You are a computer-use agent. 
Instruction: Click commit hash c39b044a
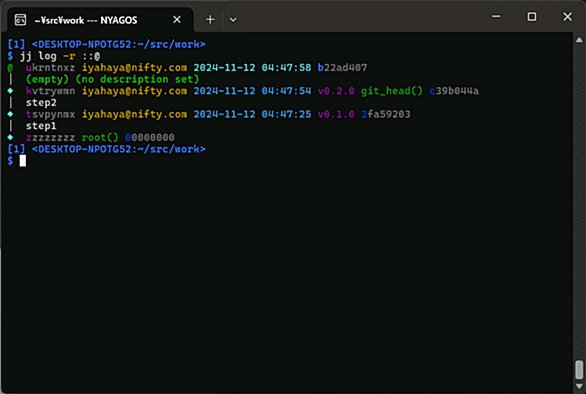(x=454, y=91)
